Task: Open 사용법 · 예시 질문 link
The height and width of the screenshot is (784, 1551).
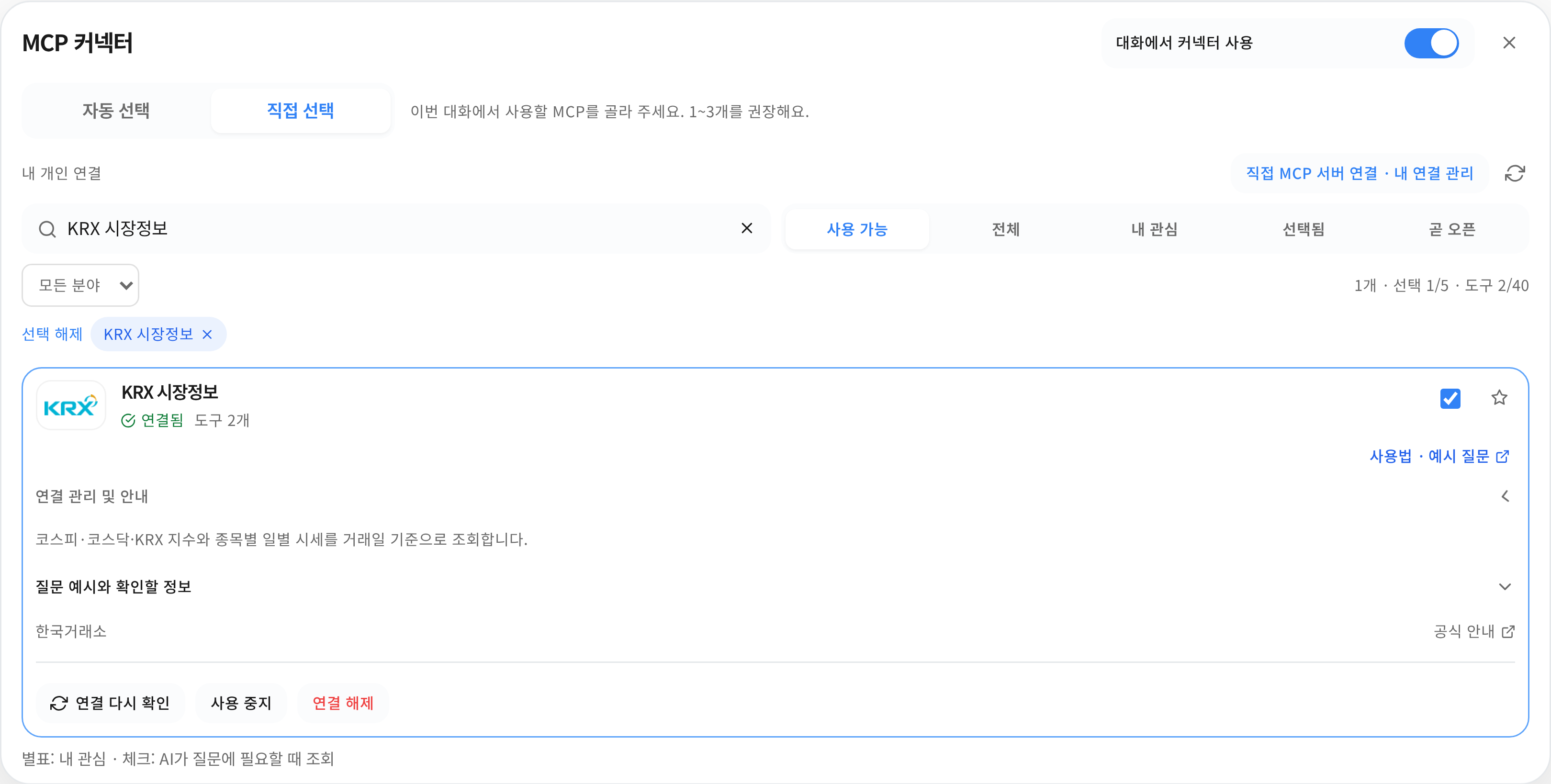Action: [x=1439, y=457]
